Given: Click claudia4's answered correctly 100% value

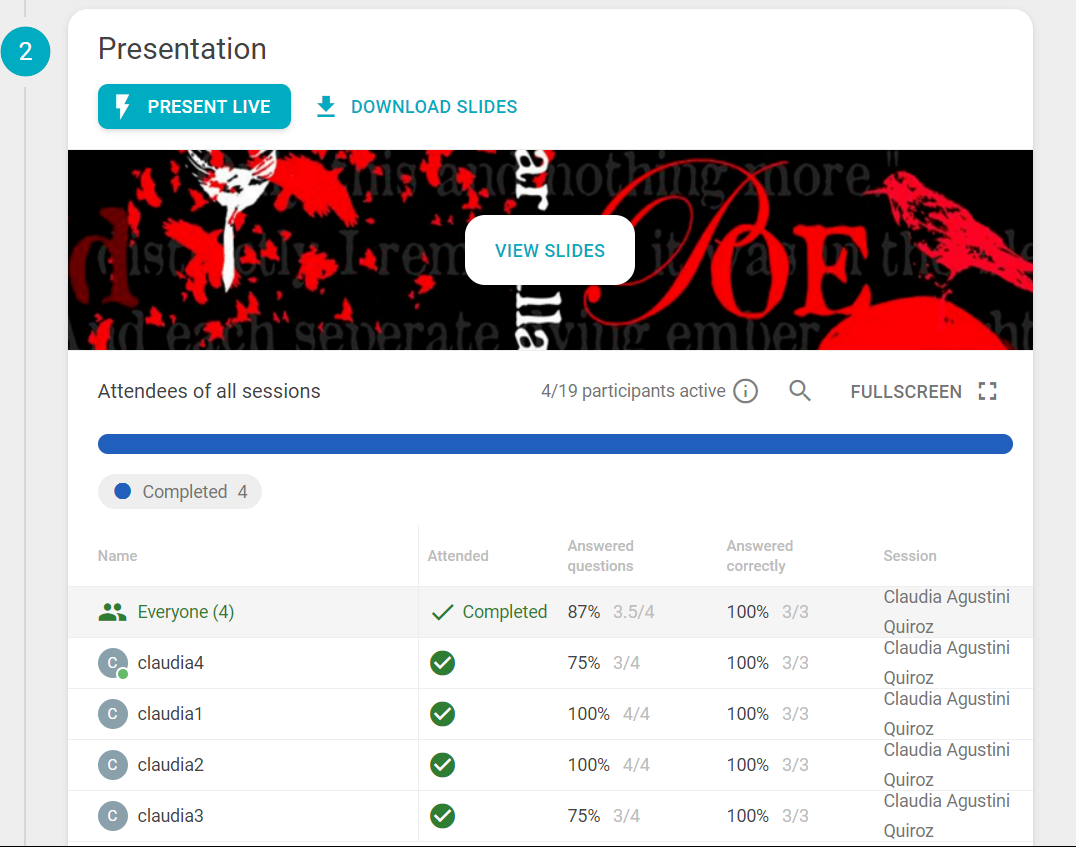Looking at the screenshot, I should coord(748,663).
